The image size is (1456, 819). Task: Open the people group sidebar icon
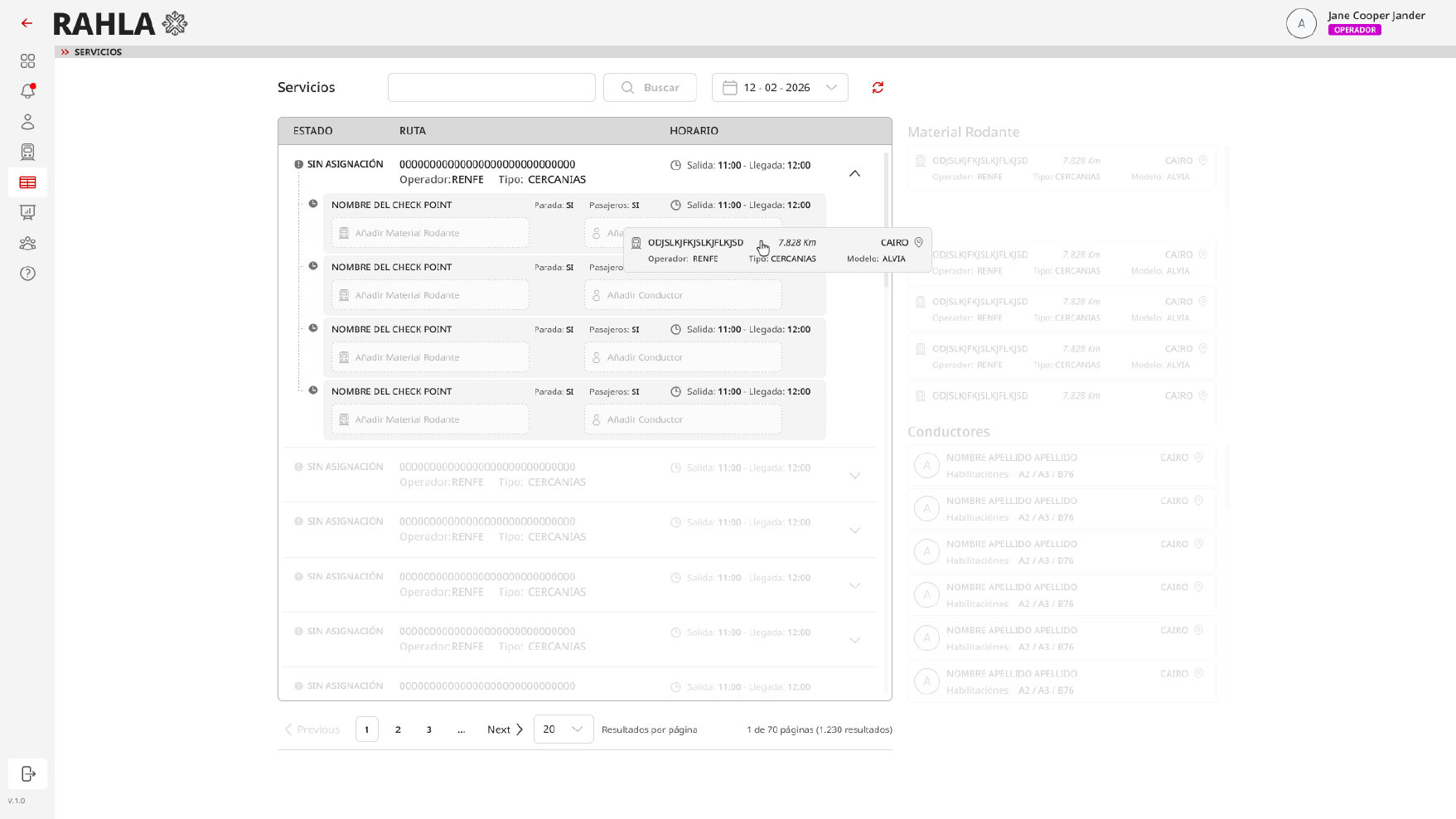[x=27, y=243]
